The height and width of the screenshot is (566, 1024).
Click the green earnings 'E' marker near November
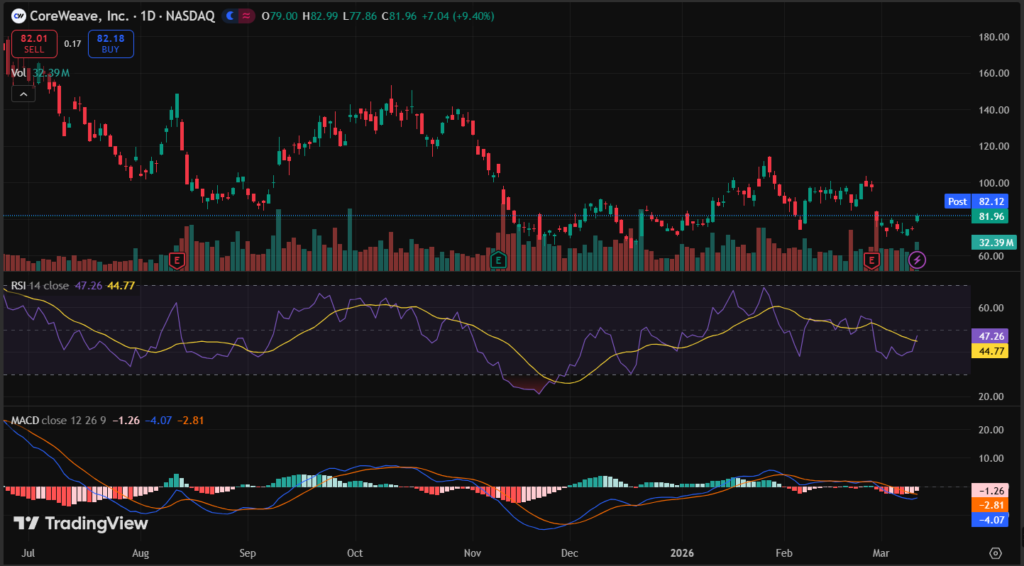tap(498, 260)
